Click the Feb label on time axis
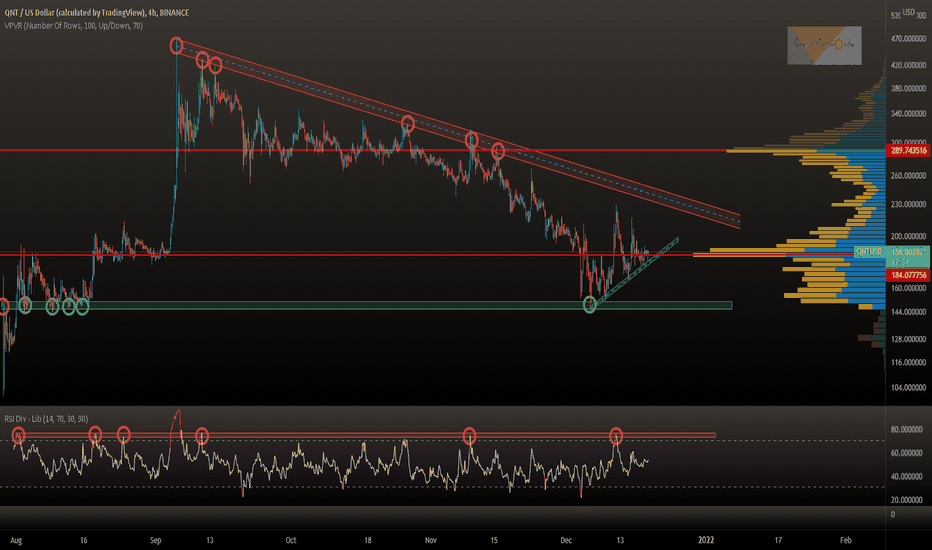This screenshot has height=550, width=932. 846,540
